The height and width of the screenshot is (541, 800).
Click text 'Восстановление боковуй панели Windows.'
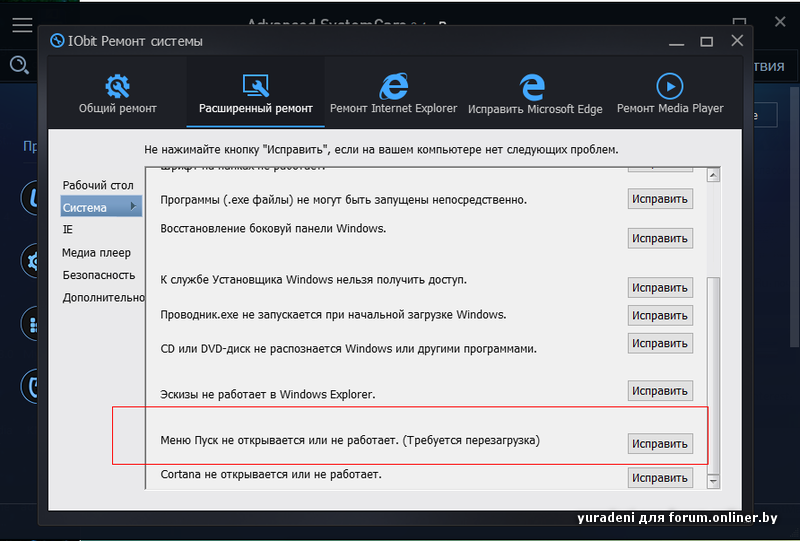coord(273,229)
